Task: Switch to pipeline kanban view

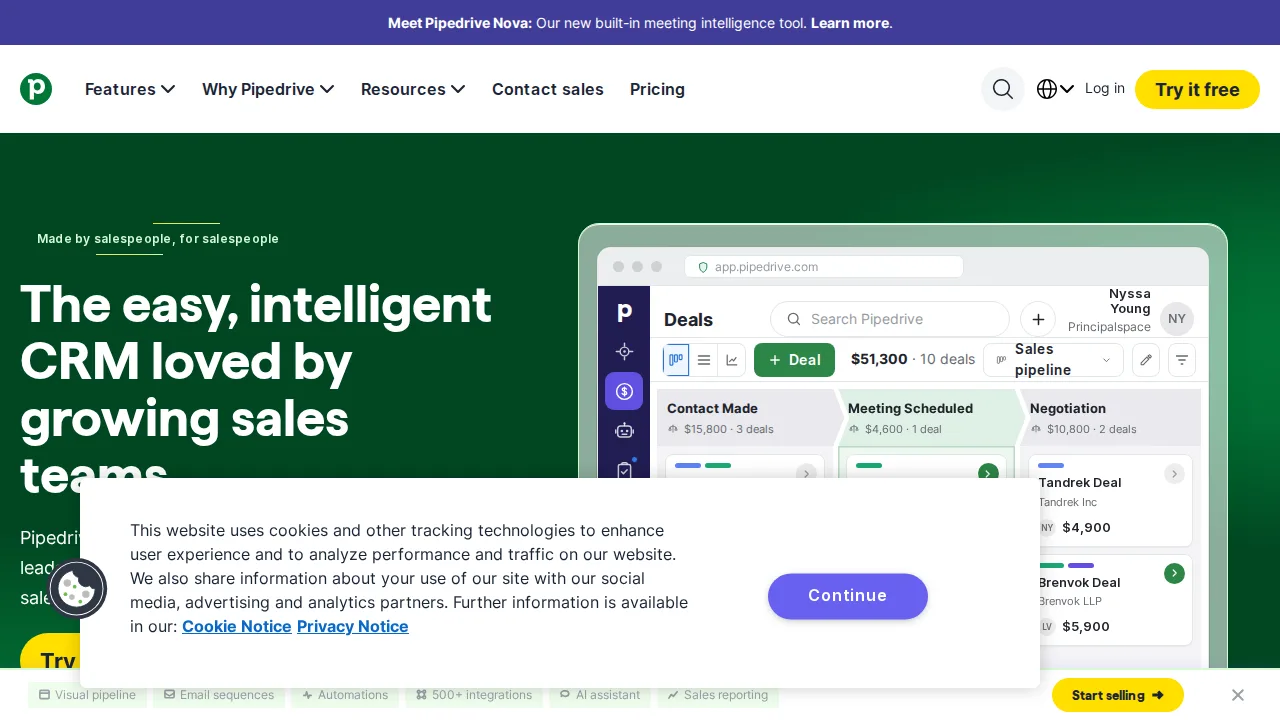Action: (676, 360)
